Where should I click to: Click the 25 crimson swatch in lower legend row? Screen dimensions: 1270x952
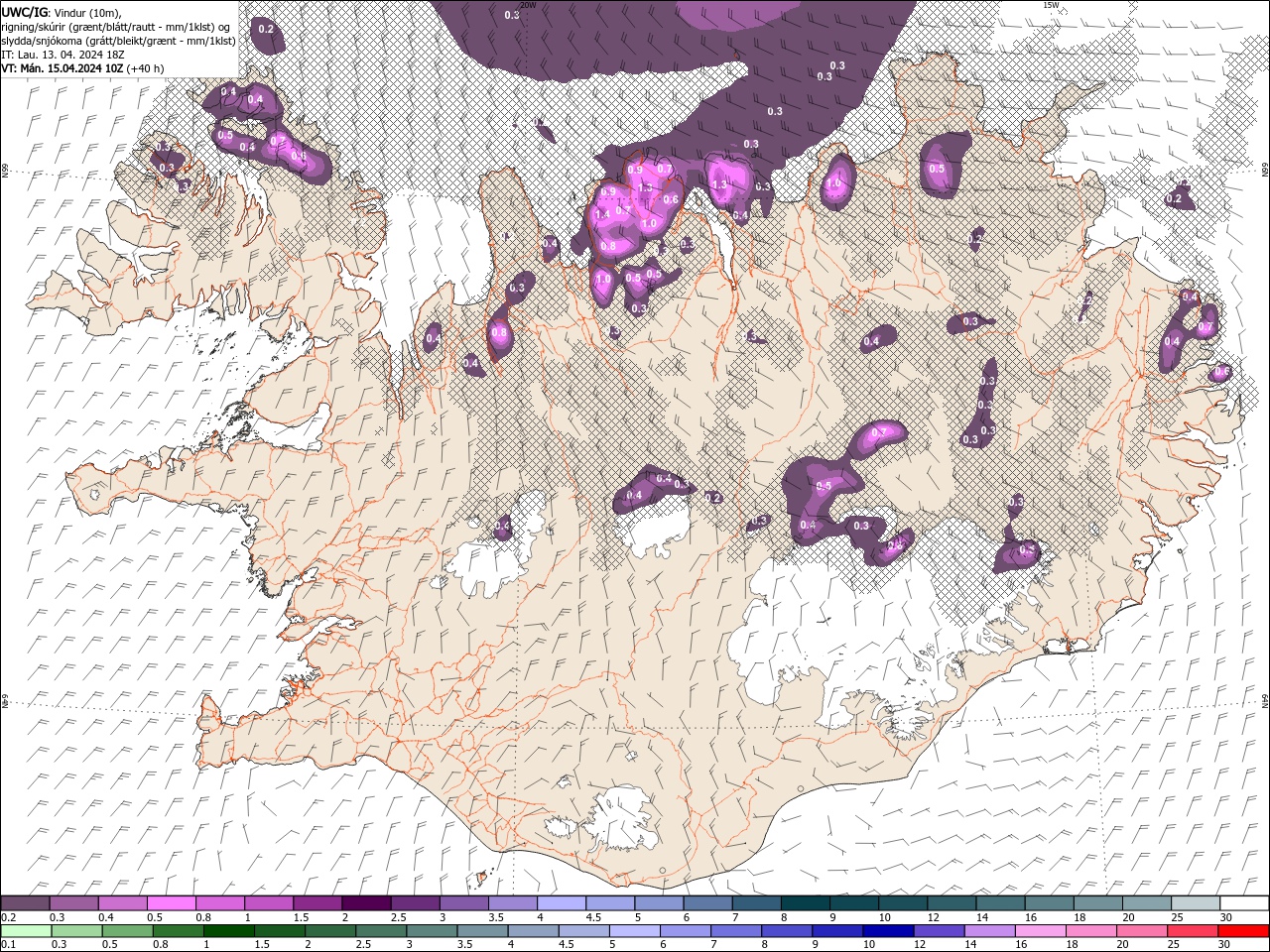pos(1192,931)
